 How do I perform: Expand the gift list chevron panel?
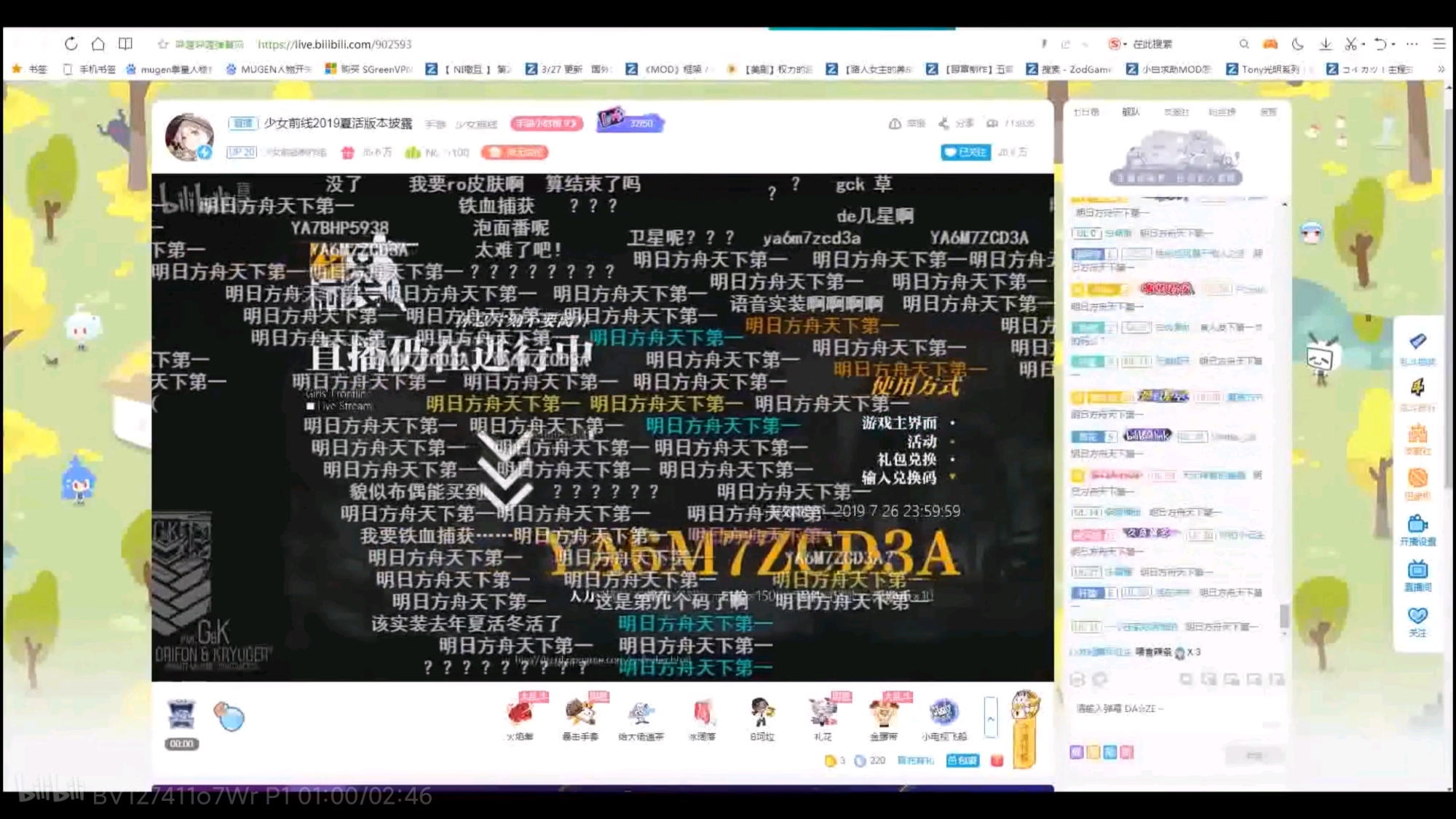click(990, 719)
